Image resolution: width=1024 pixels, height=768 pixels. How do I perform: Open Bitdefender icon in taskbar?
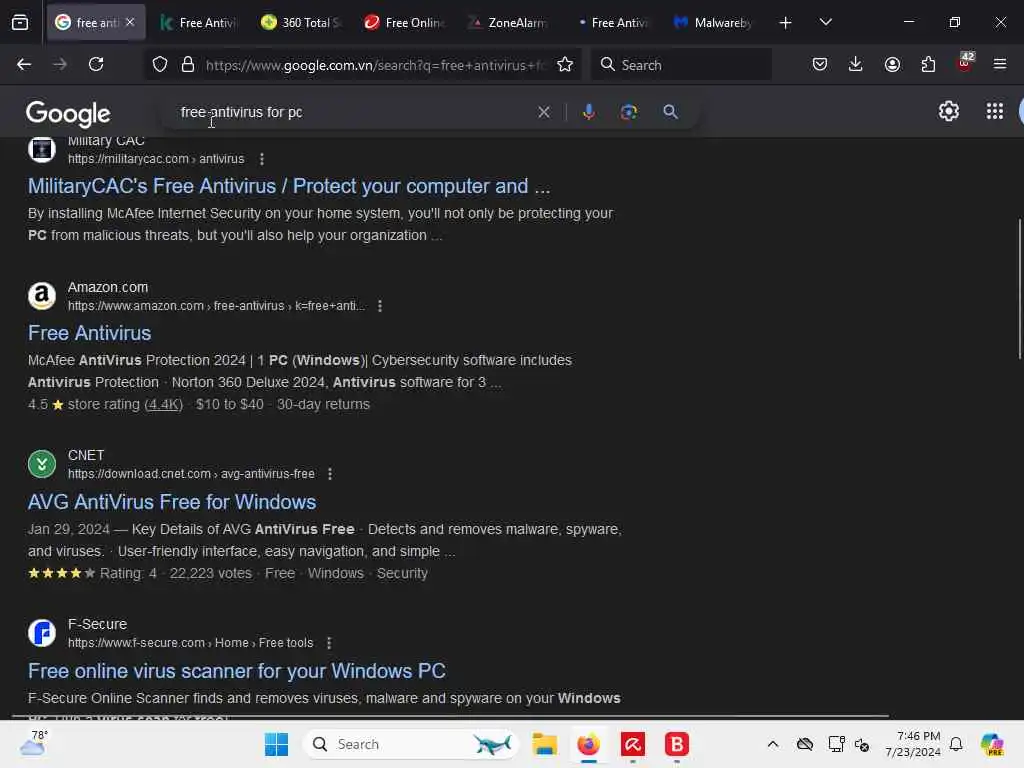click(677, 744)
